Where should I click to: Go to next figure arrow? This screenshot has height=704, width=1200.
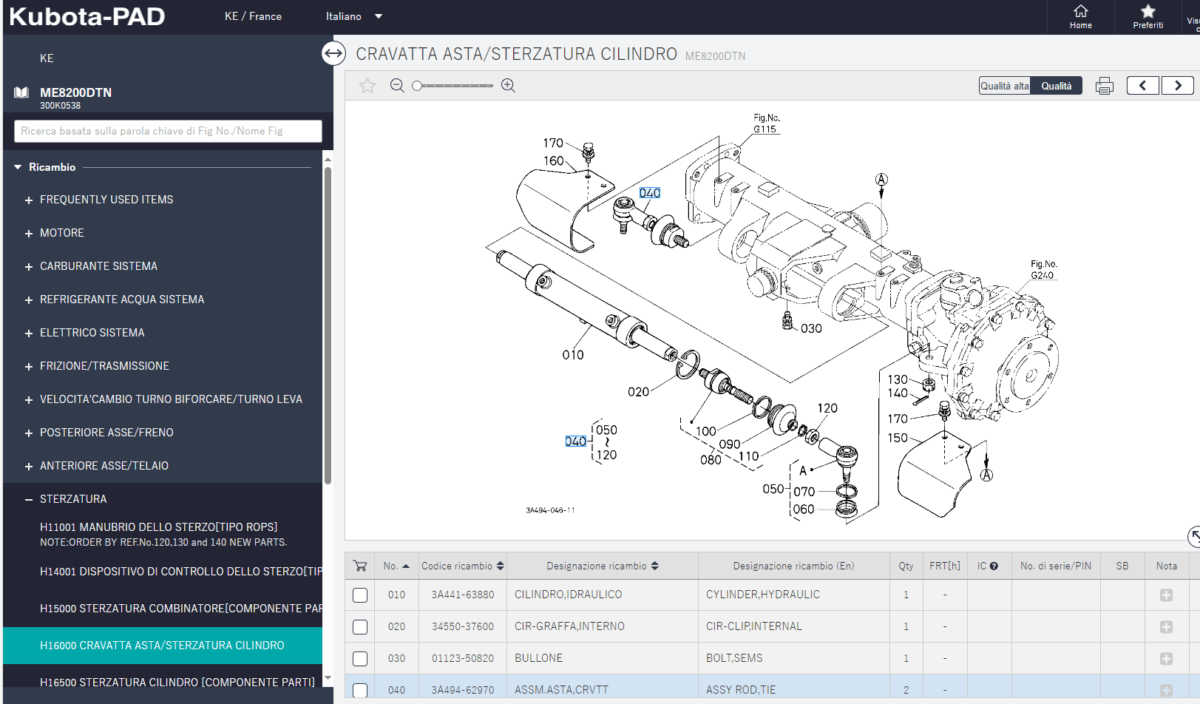1178,86
